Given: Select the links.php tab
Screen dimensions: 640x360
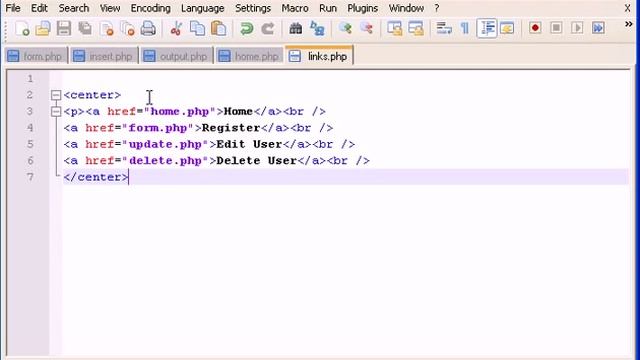Looking at the screenshot, I should (x=319, y=56).
